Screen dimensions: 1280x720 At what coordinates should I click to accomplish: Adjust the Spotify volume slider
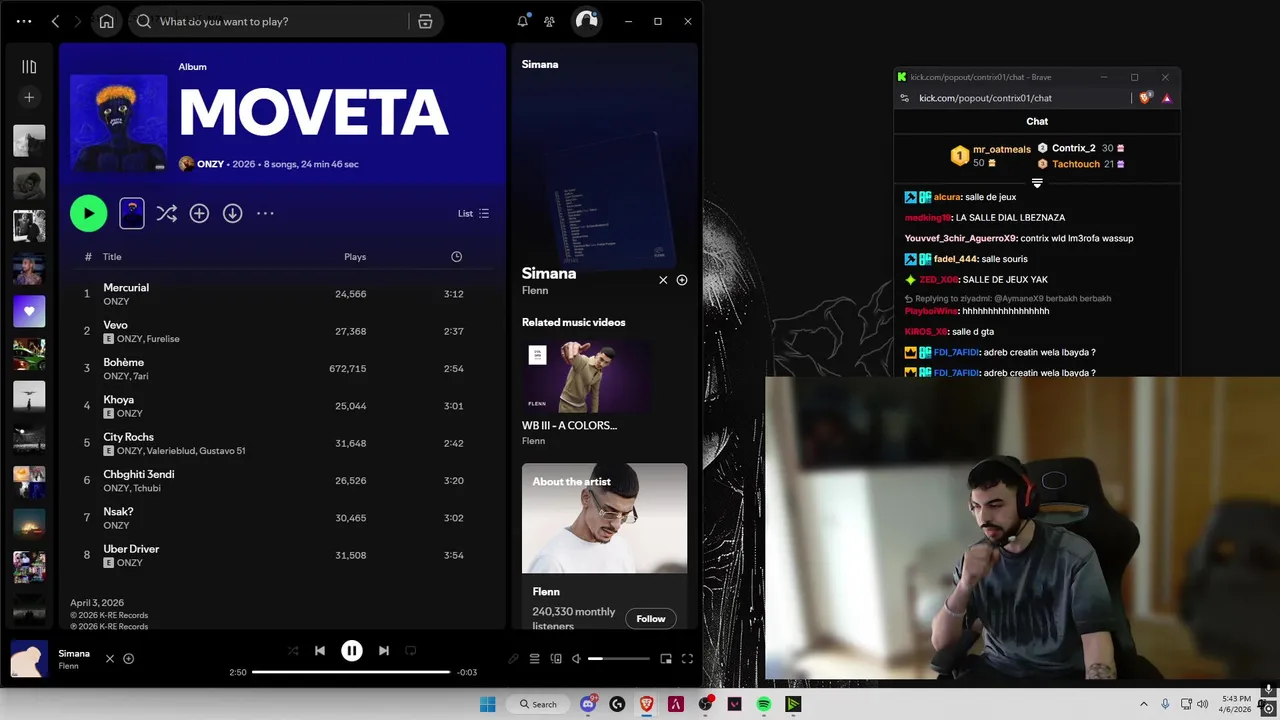pos(619,658)
